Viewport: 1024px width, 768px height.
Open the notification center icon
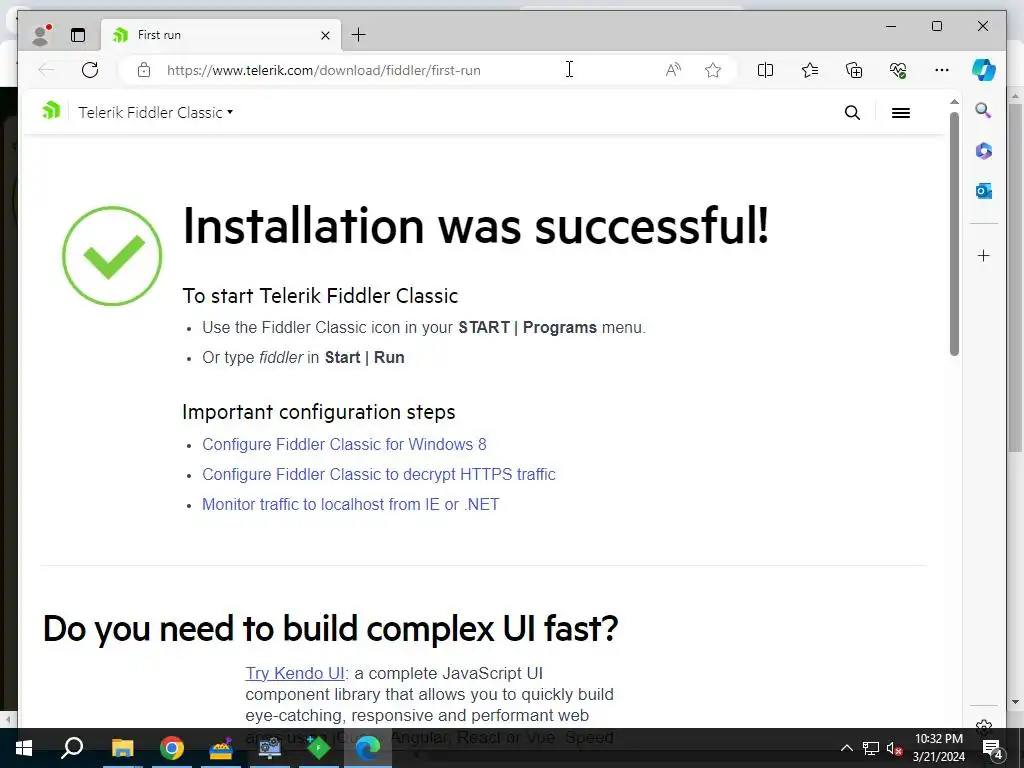tap(993, 749)
